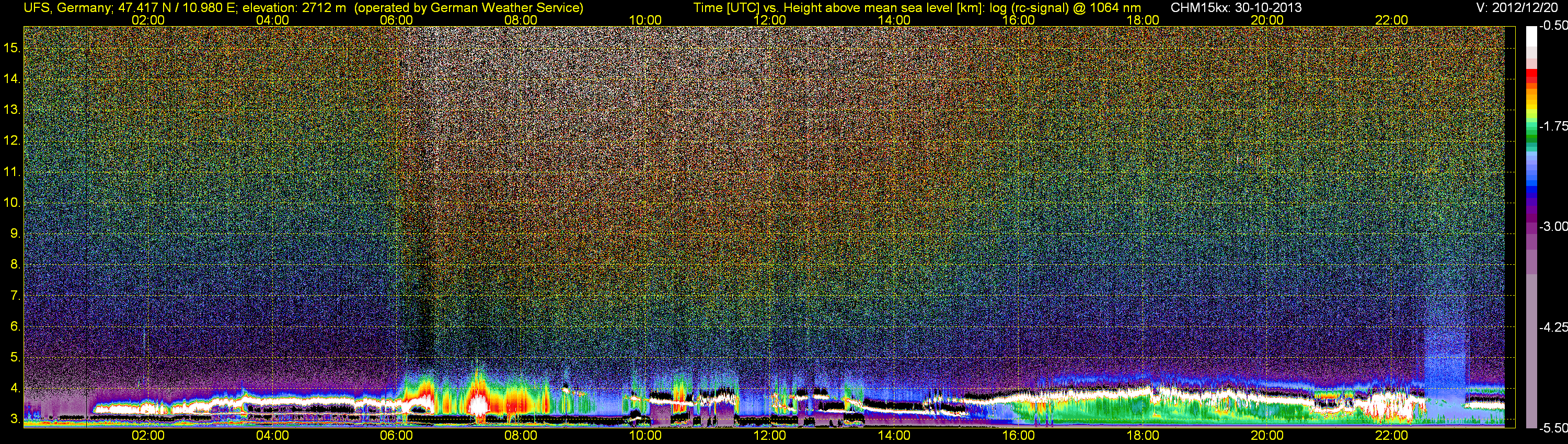Click the 4. km height axis label

[15, 388]
